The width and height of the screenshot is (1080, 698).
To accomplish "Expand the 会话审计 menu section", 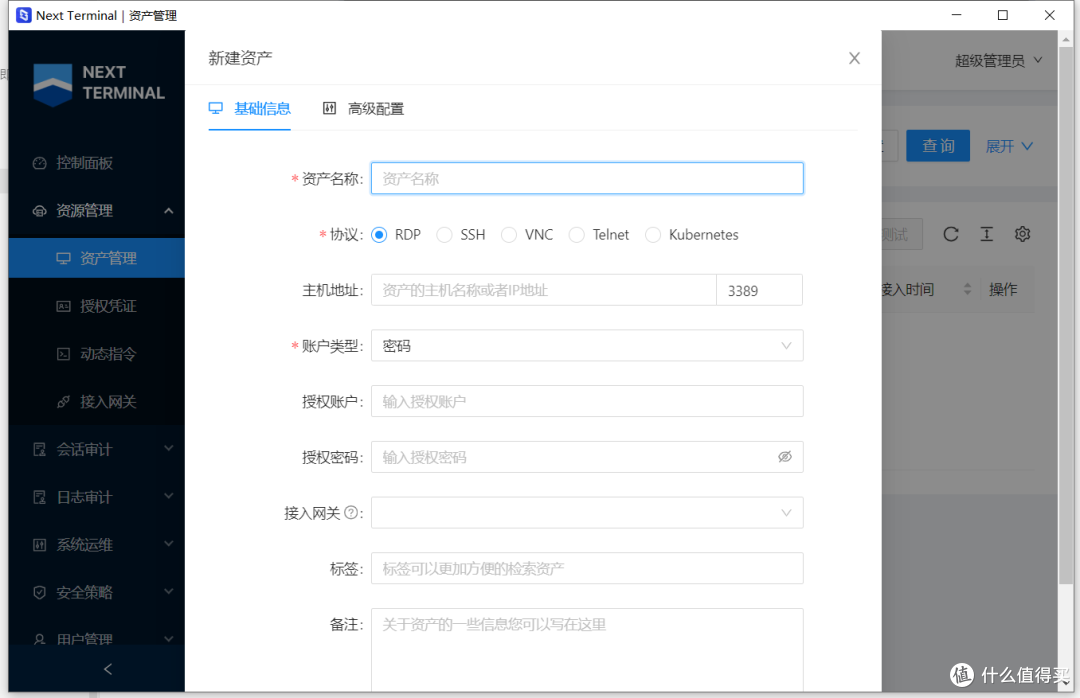I will pyautogui.click(x=96, y=449).
